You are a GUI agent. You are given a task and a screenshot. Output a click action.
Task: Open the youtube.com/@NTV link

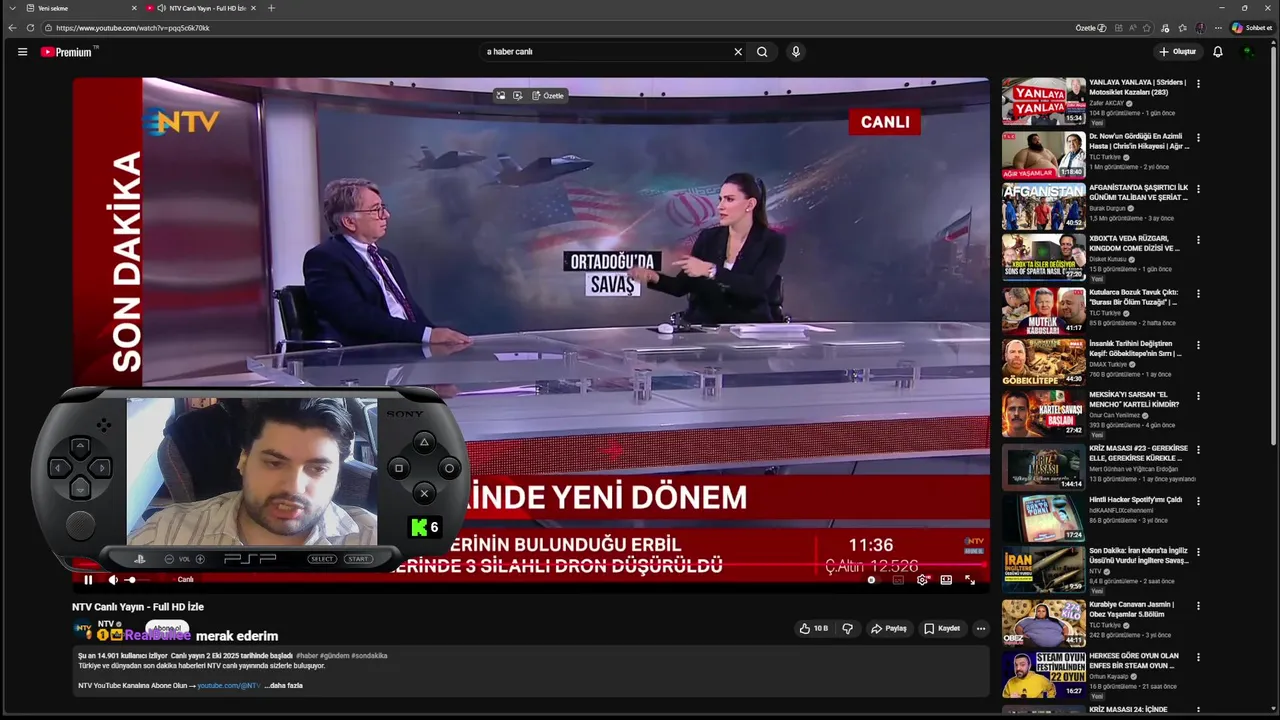tap(229, 685)
